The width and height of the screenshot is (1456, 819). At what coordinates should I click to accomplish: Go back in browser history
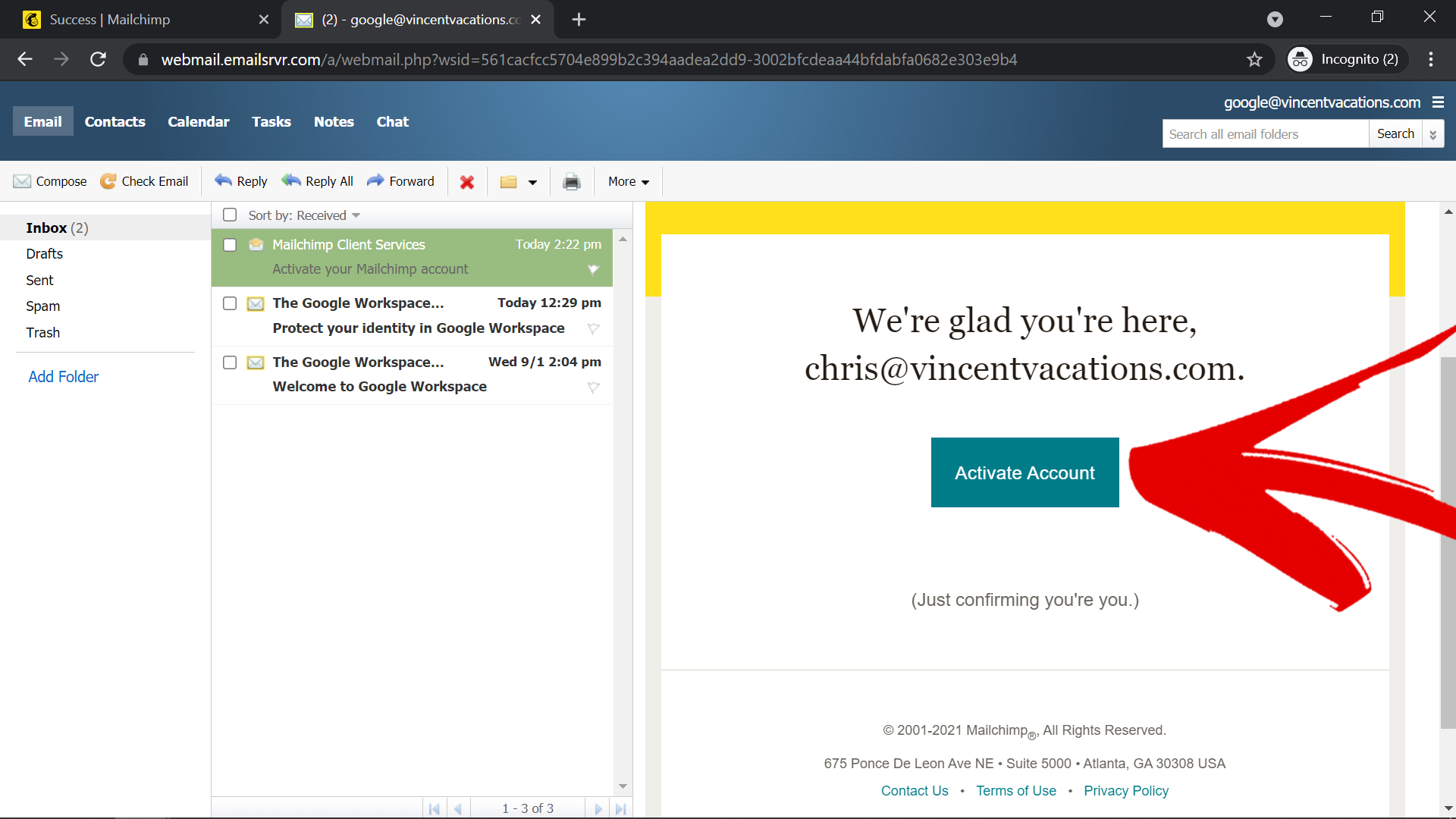[25, 59]
